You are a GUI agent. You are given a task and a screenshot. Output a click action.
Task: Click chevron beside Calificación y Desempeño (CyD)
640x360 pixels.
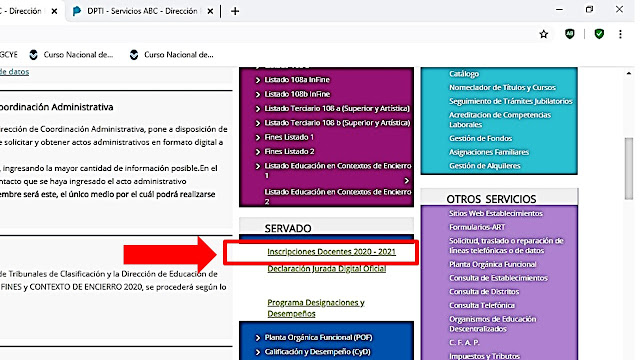click(258, 352)
